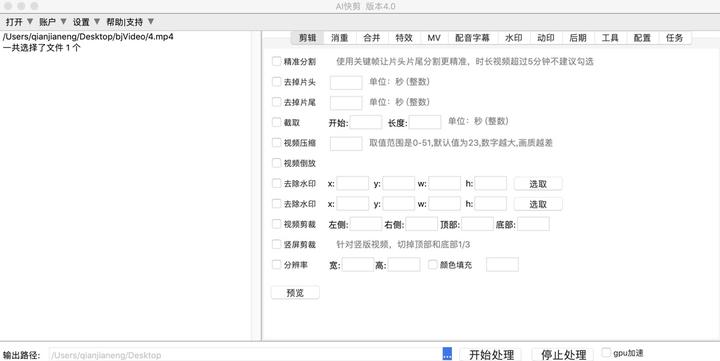Open the 配音字幕 tab

point(472,38)
